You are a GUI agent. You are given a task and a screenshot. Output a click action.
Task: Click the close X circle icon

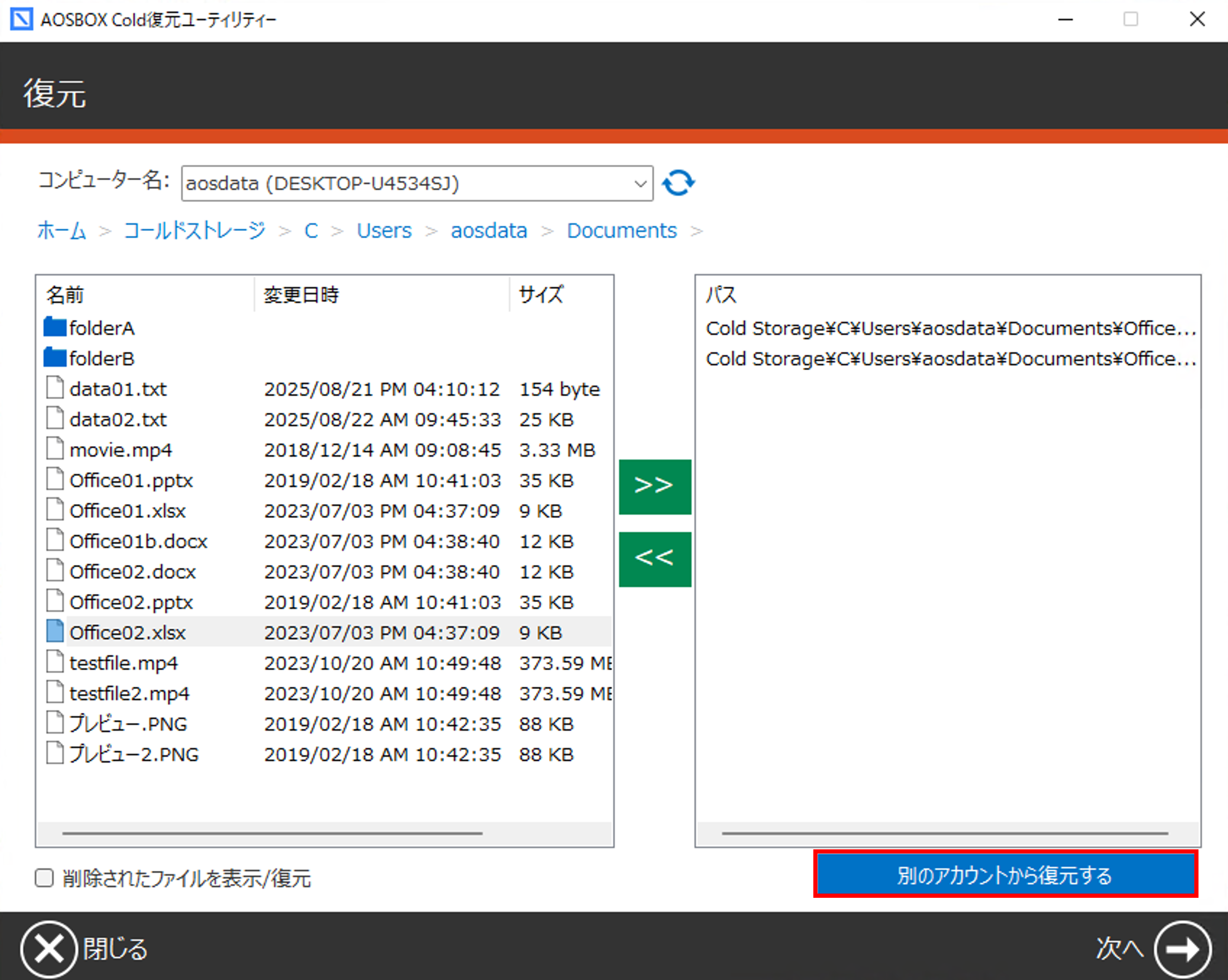(x=49, y=949)
